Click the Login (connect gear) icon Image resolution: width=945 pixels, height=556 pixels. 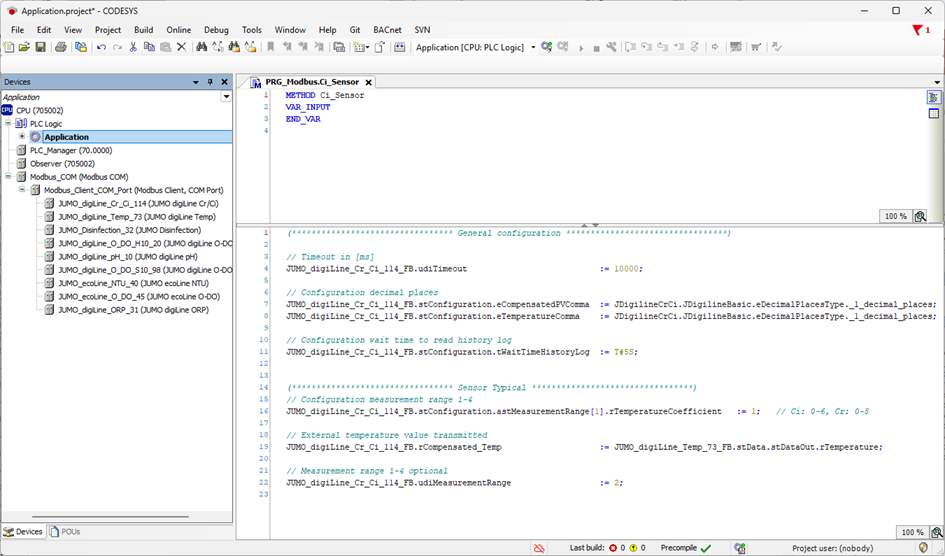tap(547, 47)
